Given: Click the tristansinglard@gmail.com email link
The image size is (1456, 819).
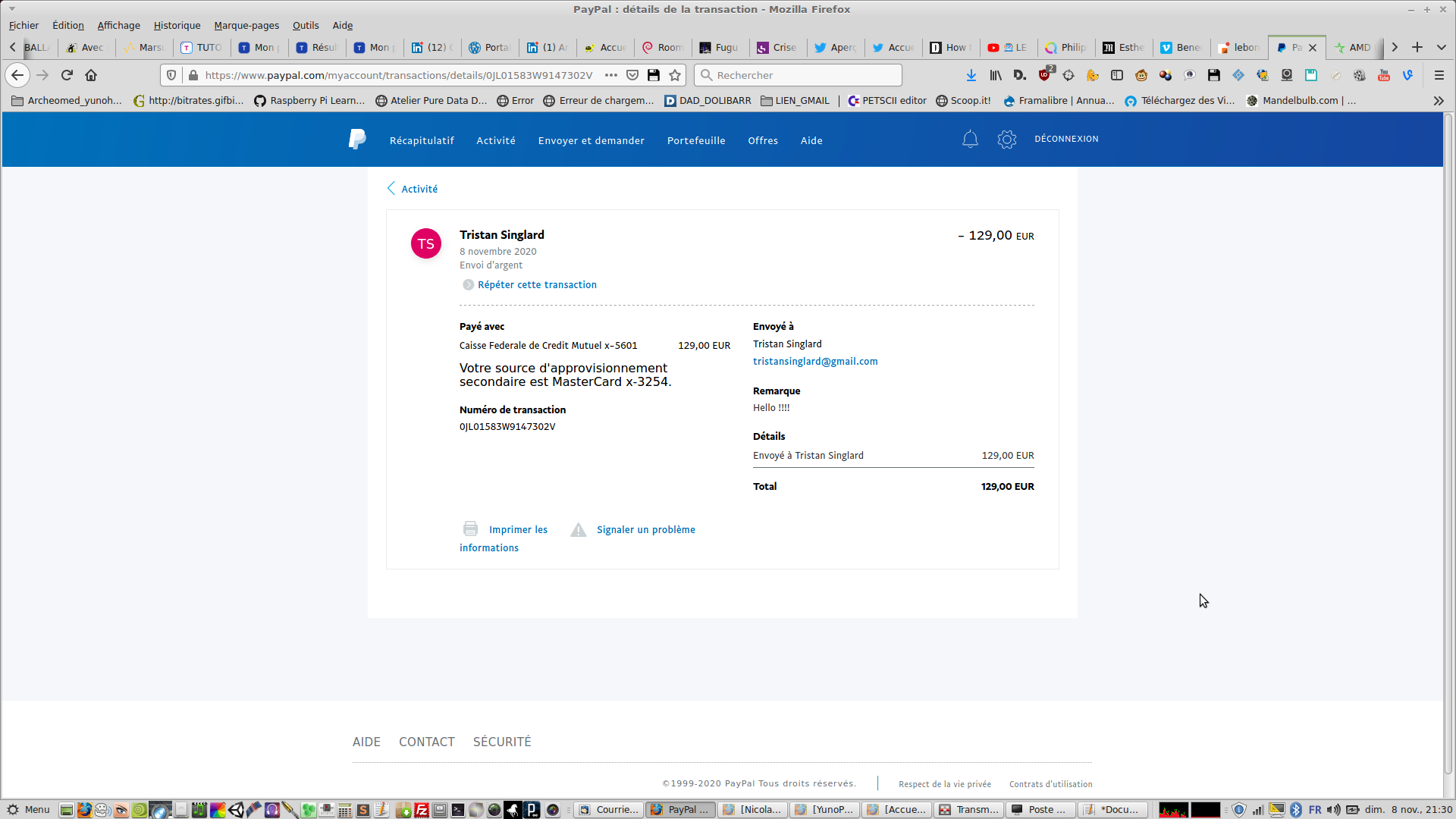Looking at the screenshot, I should (x=814, y=361).
